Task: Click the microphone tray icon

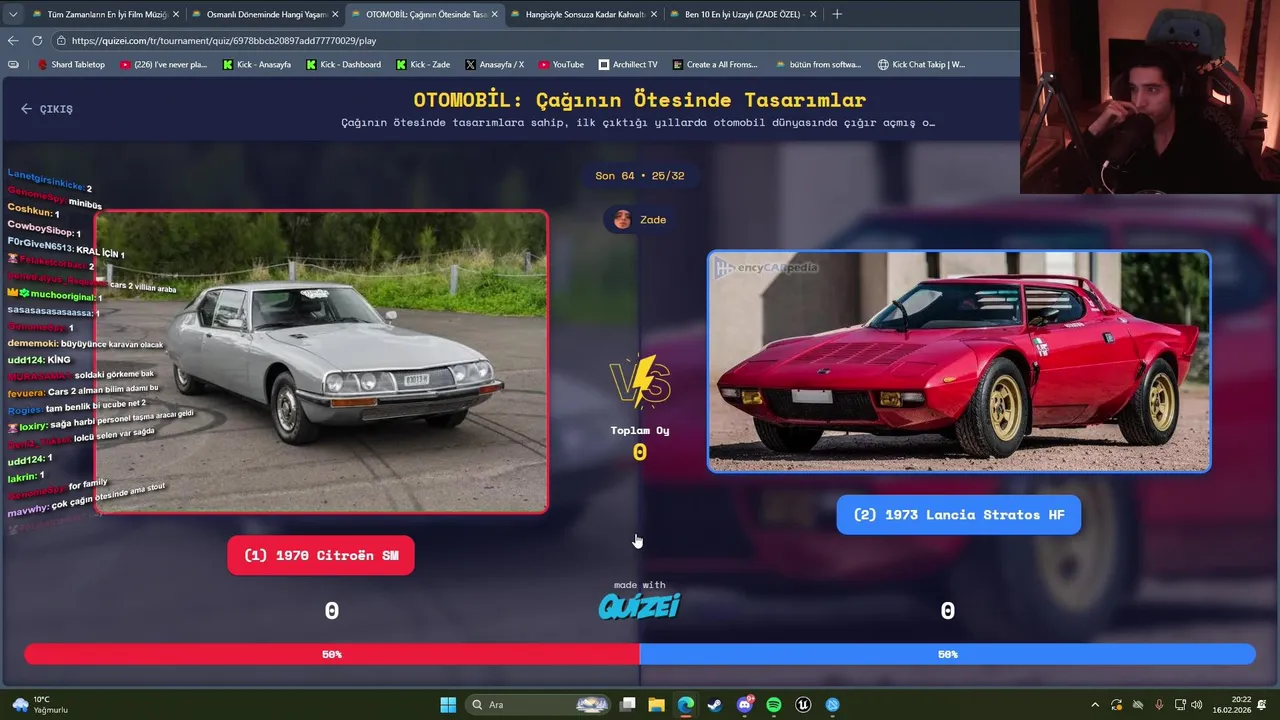Action: coord(1159,705)
